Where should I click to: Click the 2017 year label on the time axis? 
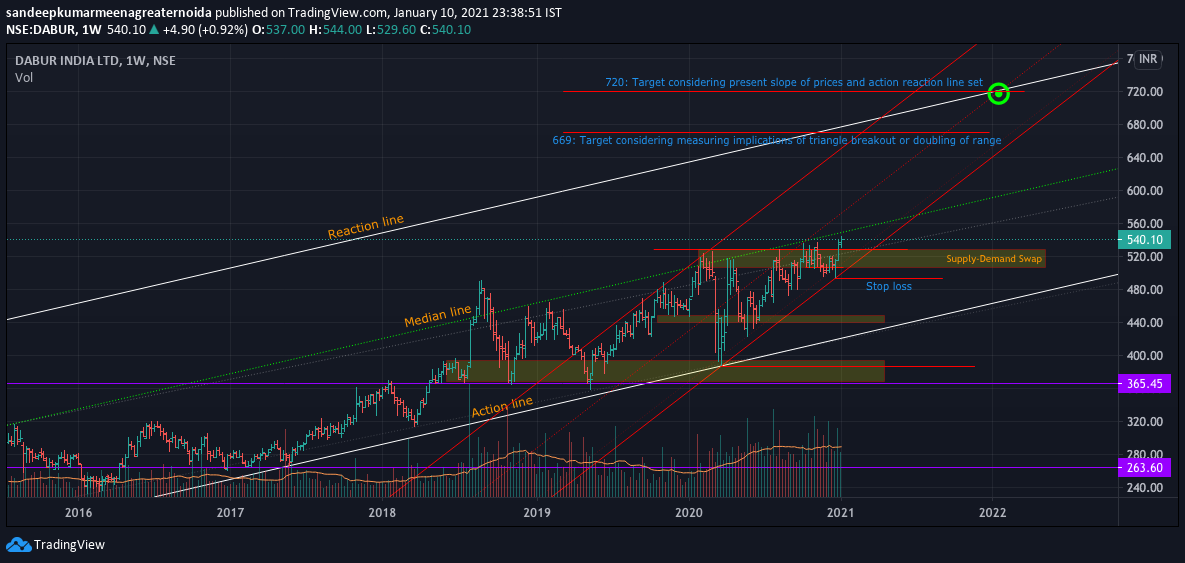[230, 512]
